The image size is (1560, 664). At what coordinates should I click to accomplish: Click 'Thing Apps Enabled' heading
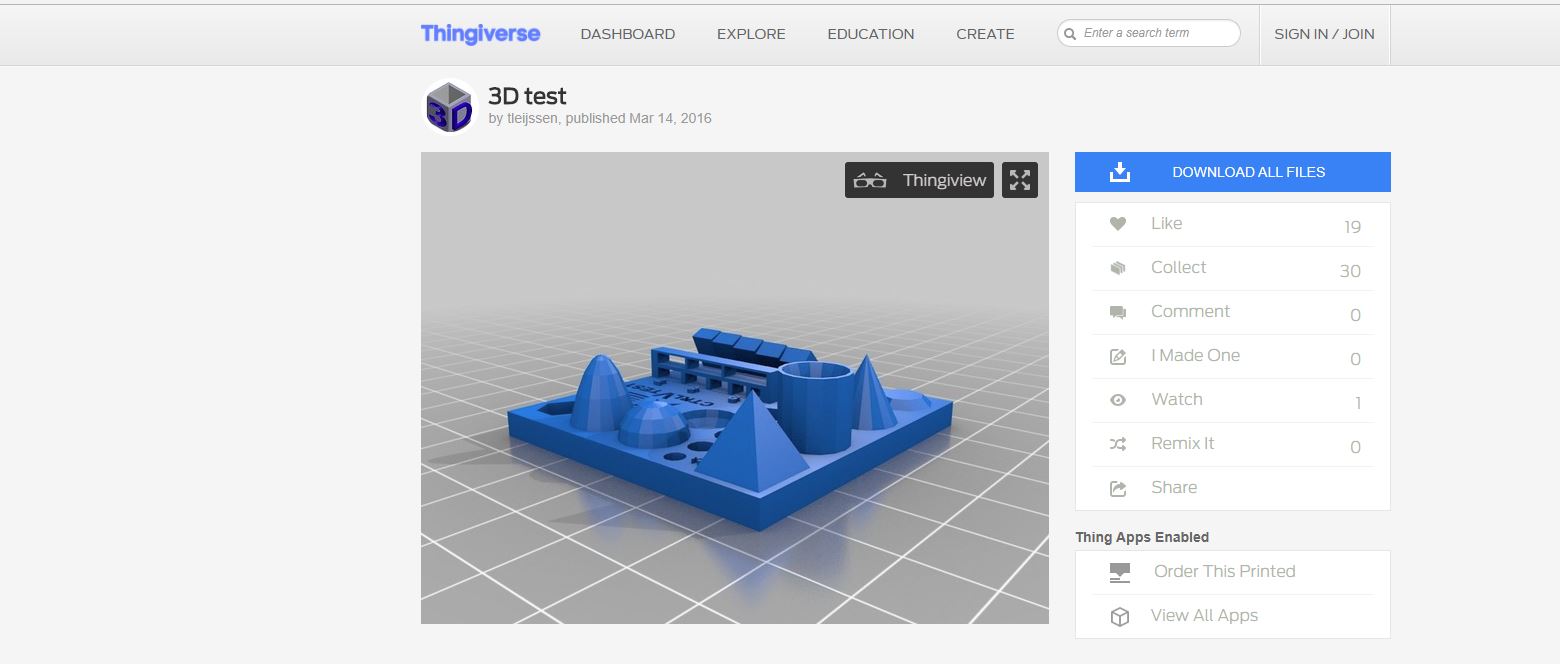pyautogui.click(x=1142, y=537)
